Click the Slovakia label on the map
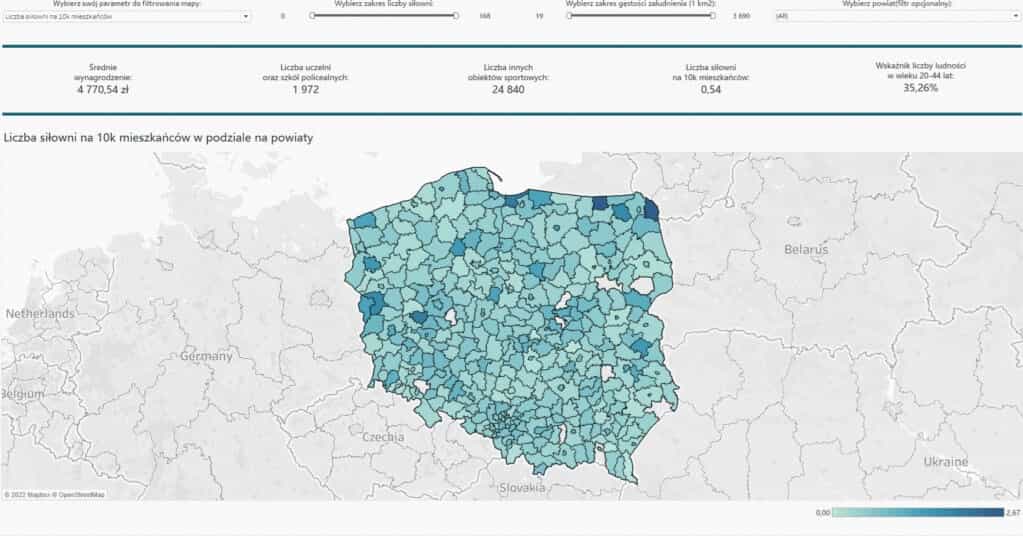Viewport: 1023px width, 536px height. 521,487
